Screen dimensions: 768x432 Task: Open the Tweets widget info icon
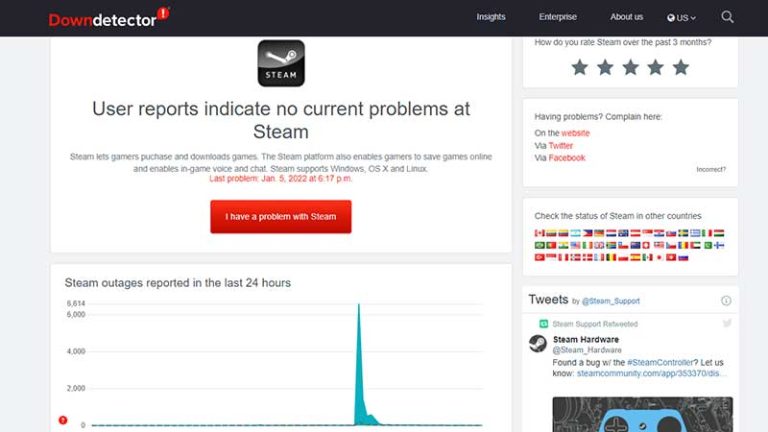tap(726, 300)
